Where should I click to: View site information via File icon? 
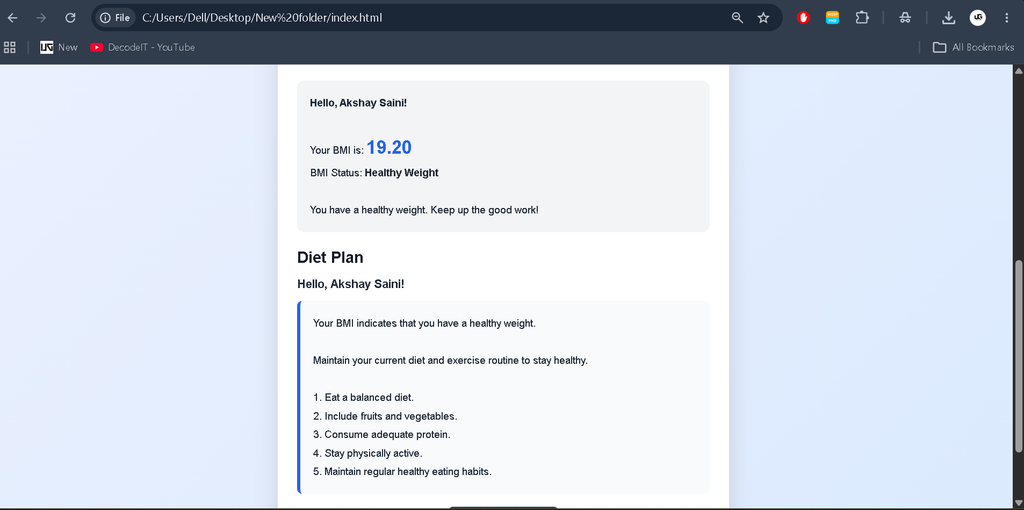click(115, 18)
